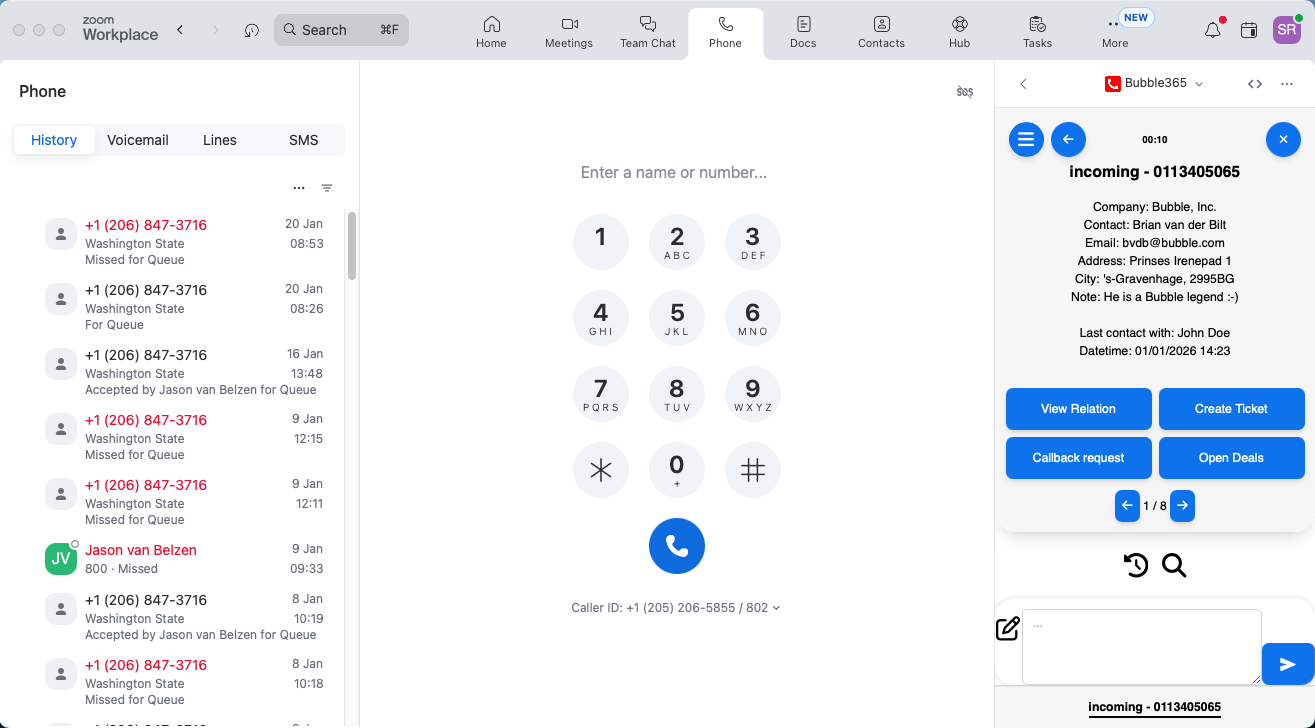Click the blue call button under the dialpad
The height and width of the screenshot is (728, 1315).
(x=676, y=546)
